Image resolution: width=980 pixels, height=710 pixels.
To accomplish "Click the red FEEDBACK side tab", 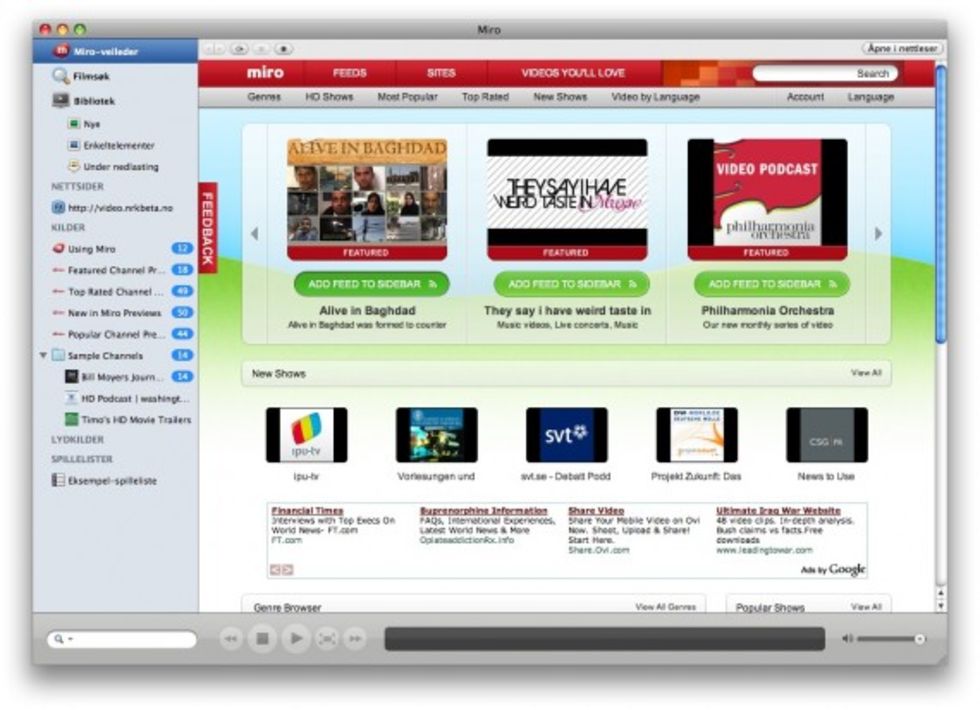I will (208, 227).
